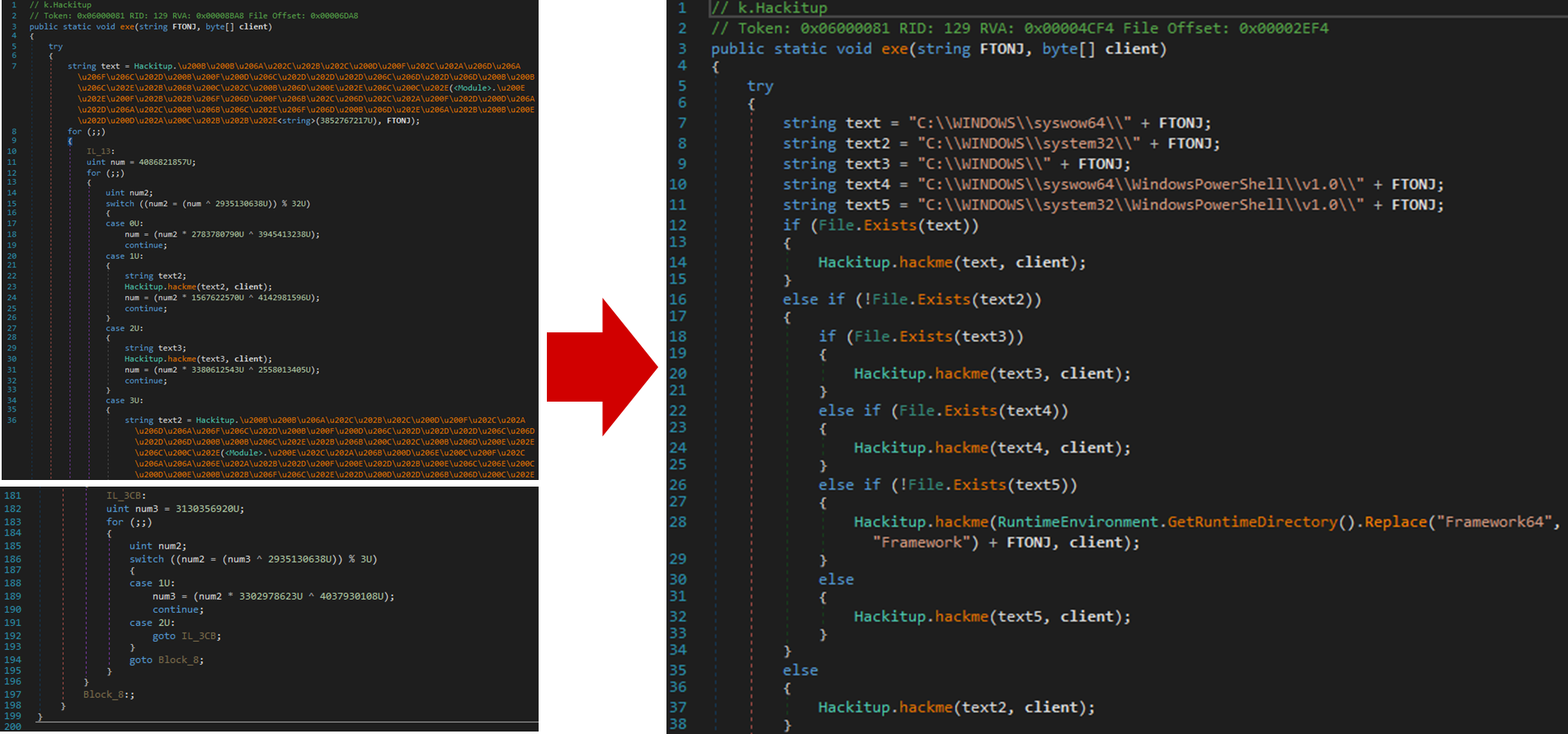
Task: Click 'num = (num2 * 3380612543U ^ 2558013405U);'
Action: [222, 369]
